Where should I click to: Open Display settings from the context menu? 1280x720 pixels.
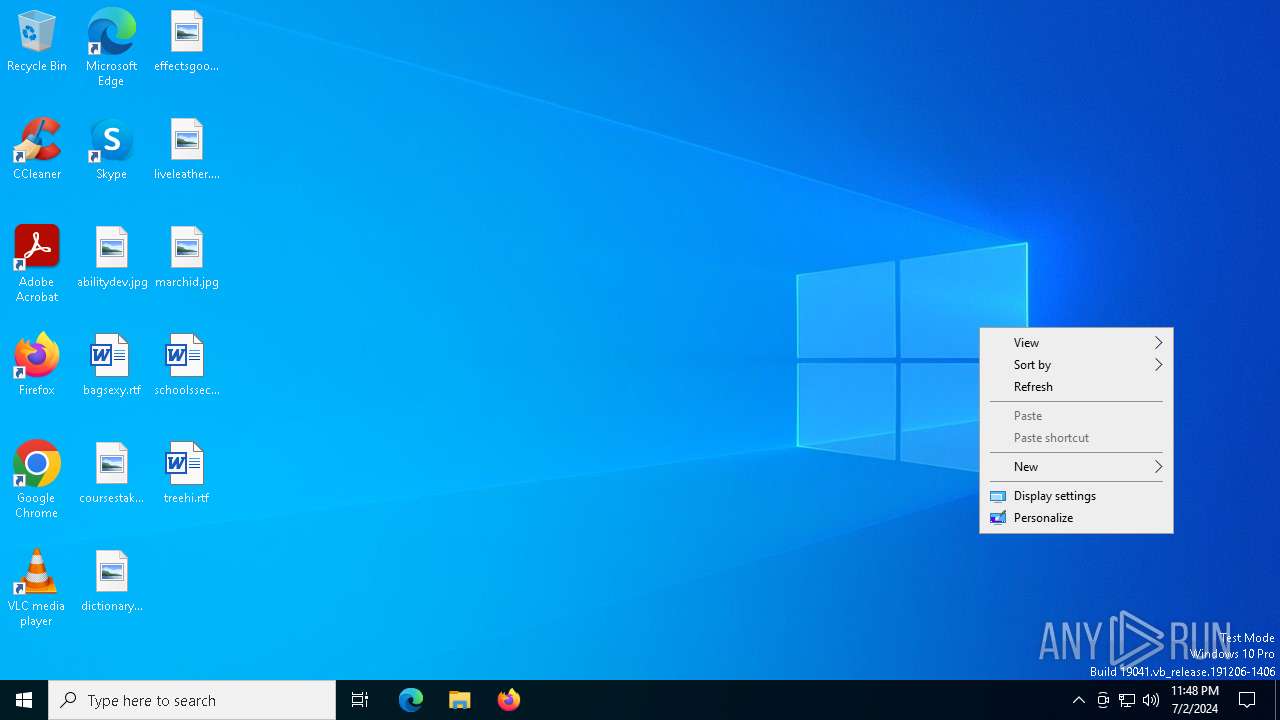pos(1076,496)
